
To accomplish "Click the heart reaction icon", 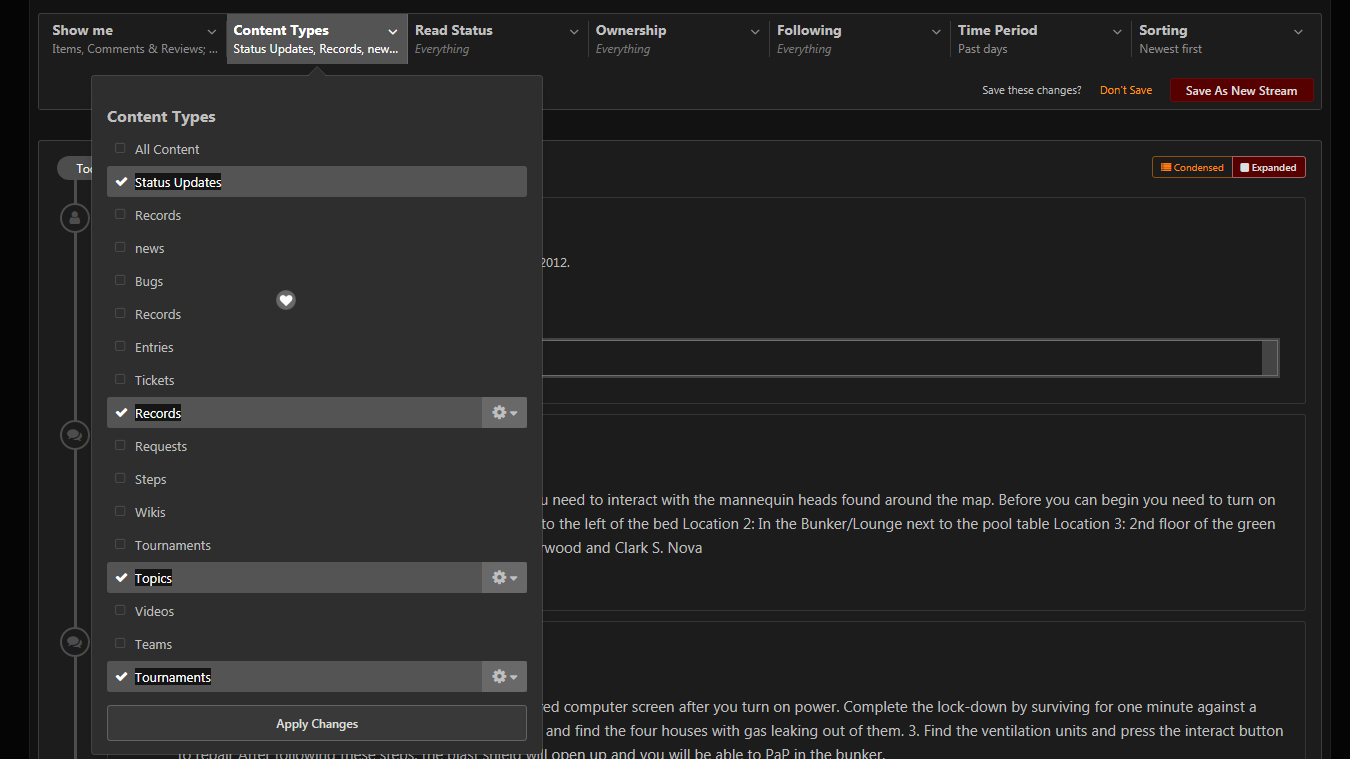I will point(286,300).
